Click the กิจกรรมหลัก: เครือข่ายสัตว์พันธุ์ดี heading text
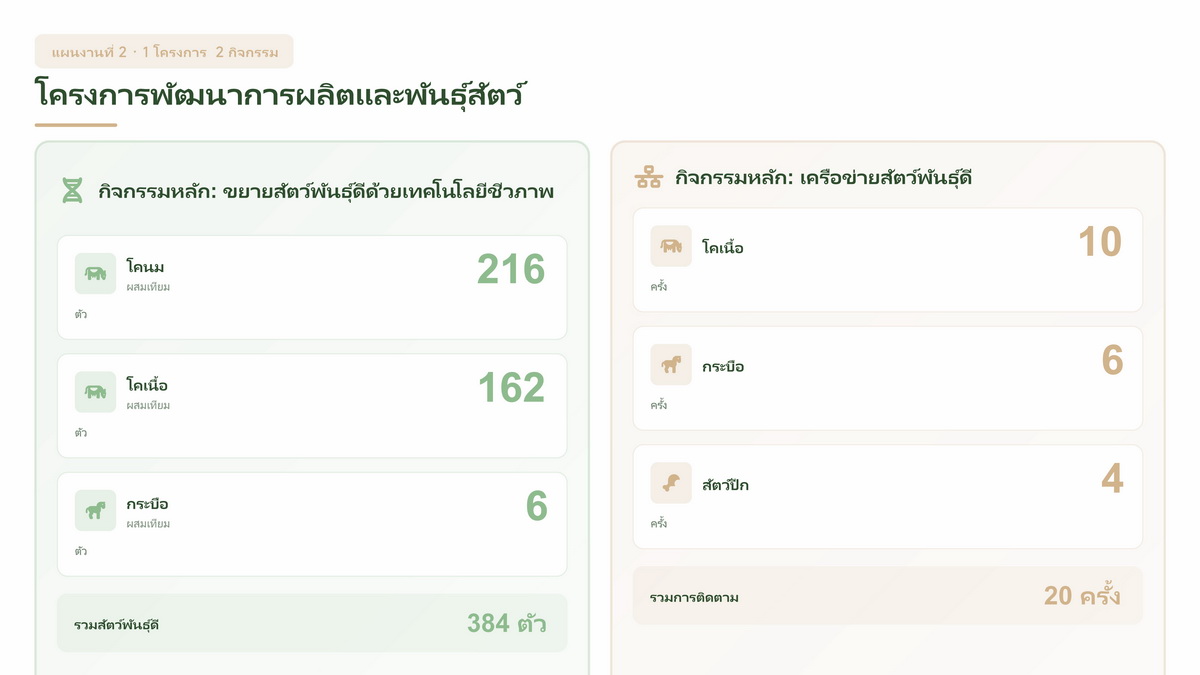This screenshot has height=675, width=1200. [823, 178]
